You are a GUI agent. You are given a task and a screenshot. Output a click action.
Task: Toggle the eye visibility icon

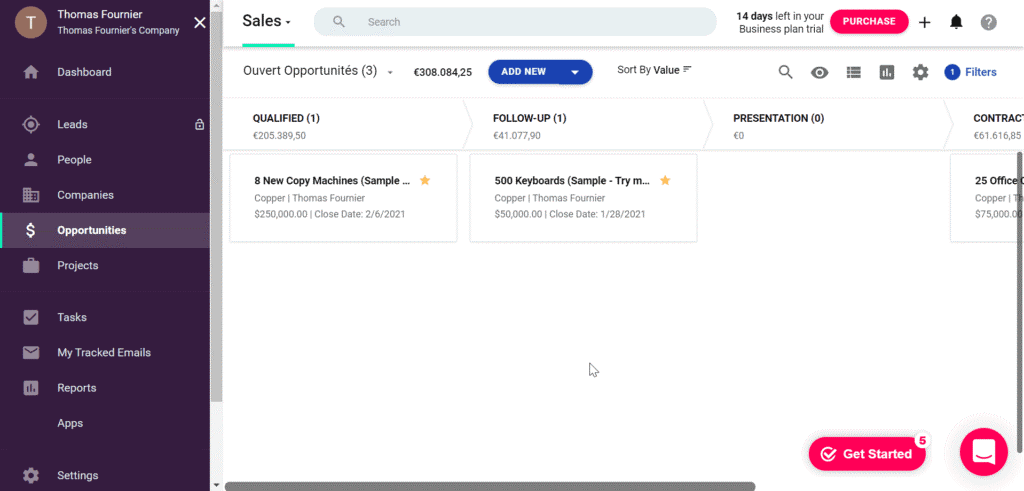coord(820,72)
